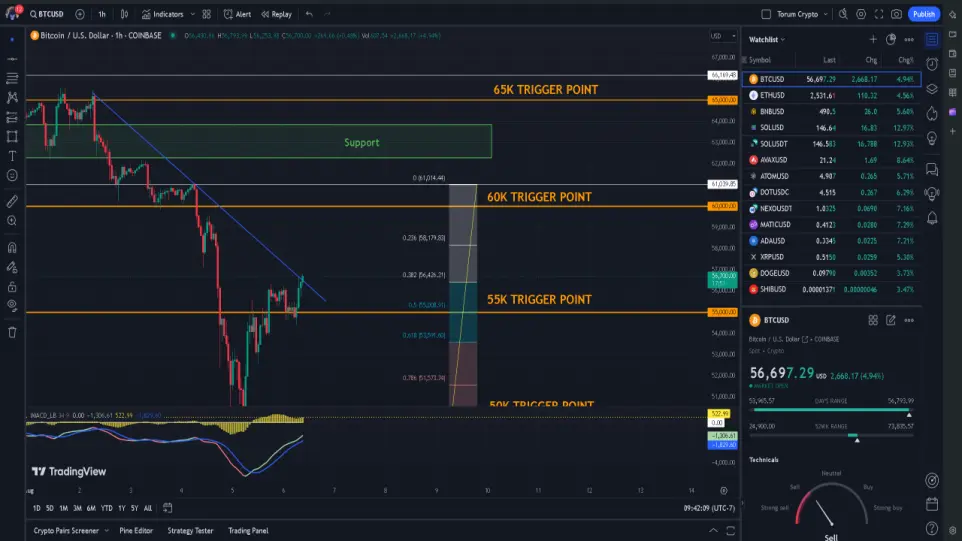Create an Alert from the toolbar
Viewport: 962px width, 541px height.
pos(237,14)
